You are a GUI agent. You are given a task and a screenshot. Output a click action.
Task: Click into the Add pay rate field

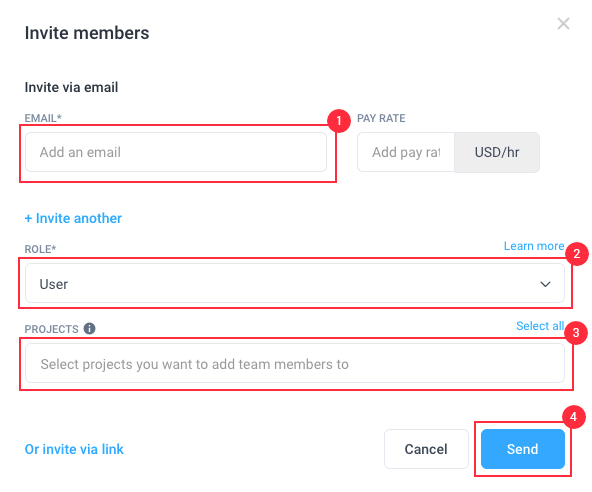click(406, 152)
